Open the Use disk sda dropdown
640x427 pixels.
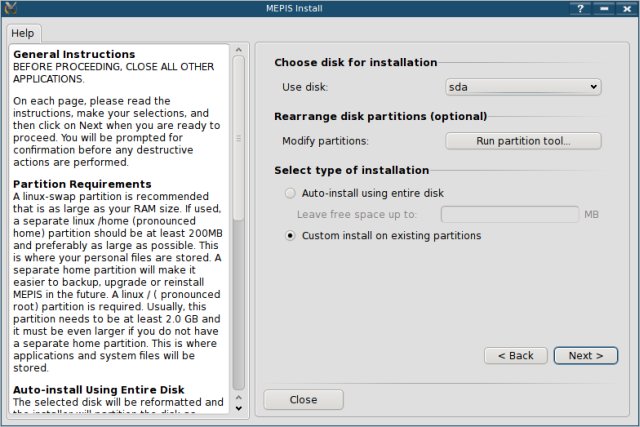[523, 87]
